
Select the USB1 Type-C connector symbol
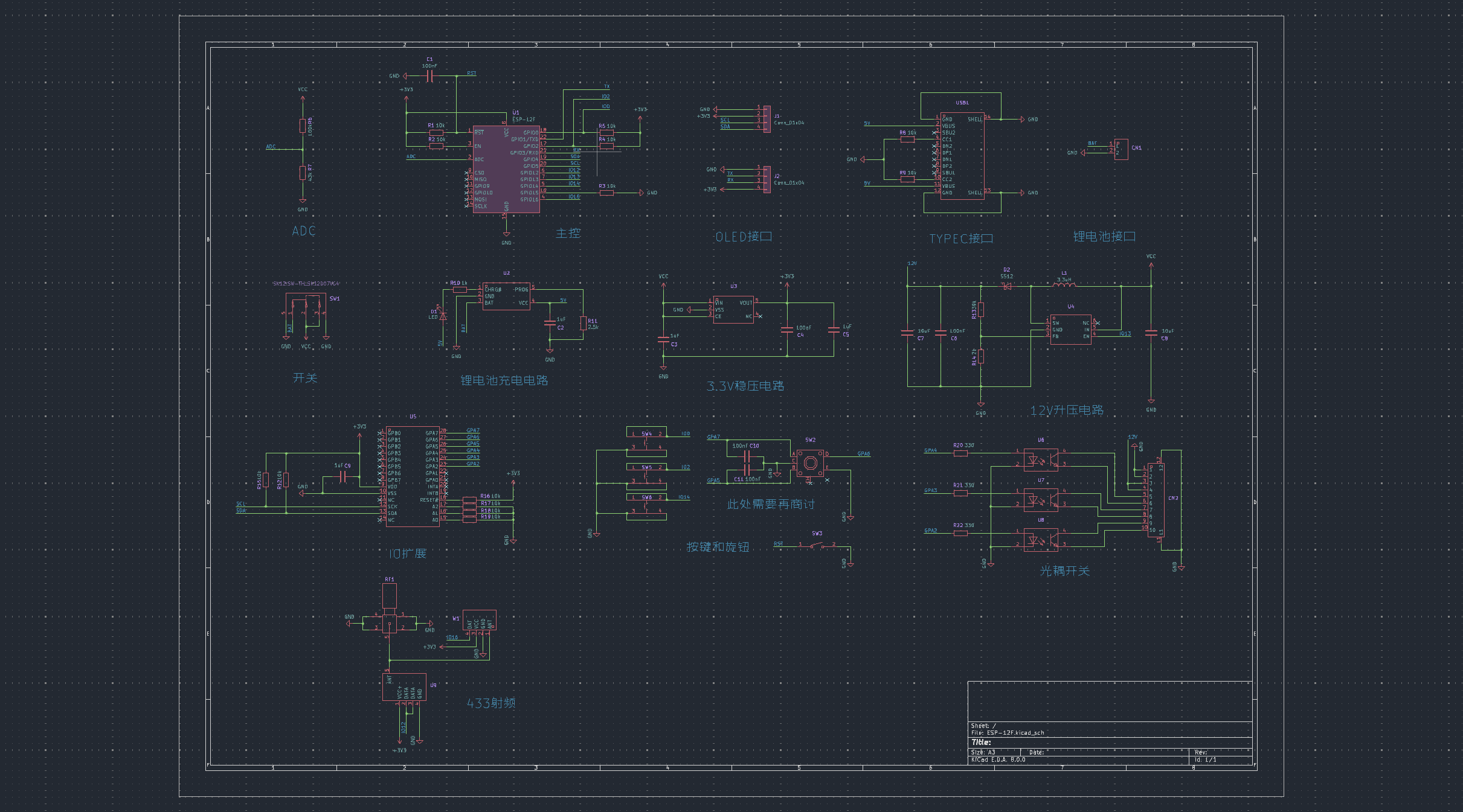[x=962, y=156]
